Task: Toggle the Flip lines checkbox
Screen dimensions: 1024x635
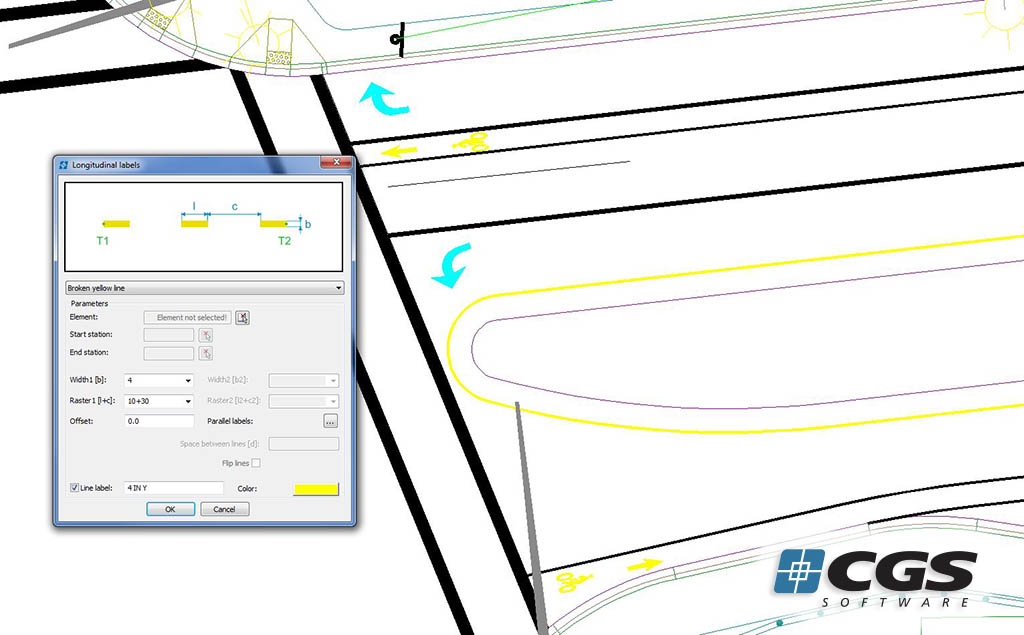Action: pyautogui.click(x=256, y=463)
